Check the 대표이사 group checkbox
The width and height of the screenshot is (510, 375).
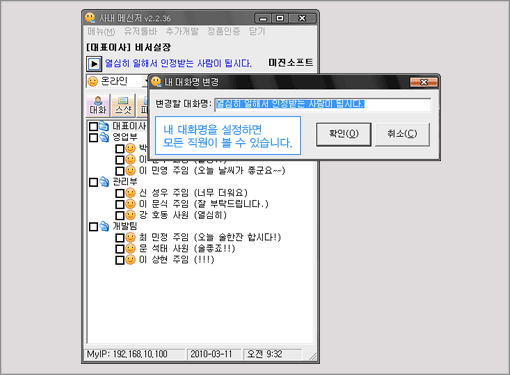[x=93, y=126]
